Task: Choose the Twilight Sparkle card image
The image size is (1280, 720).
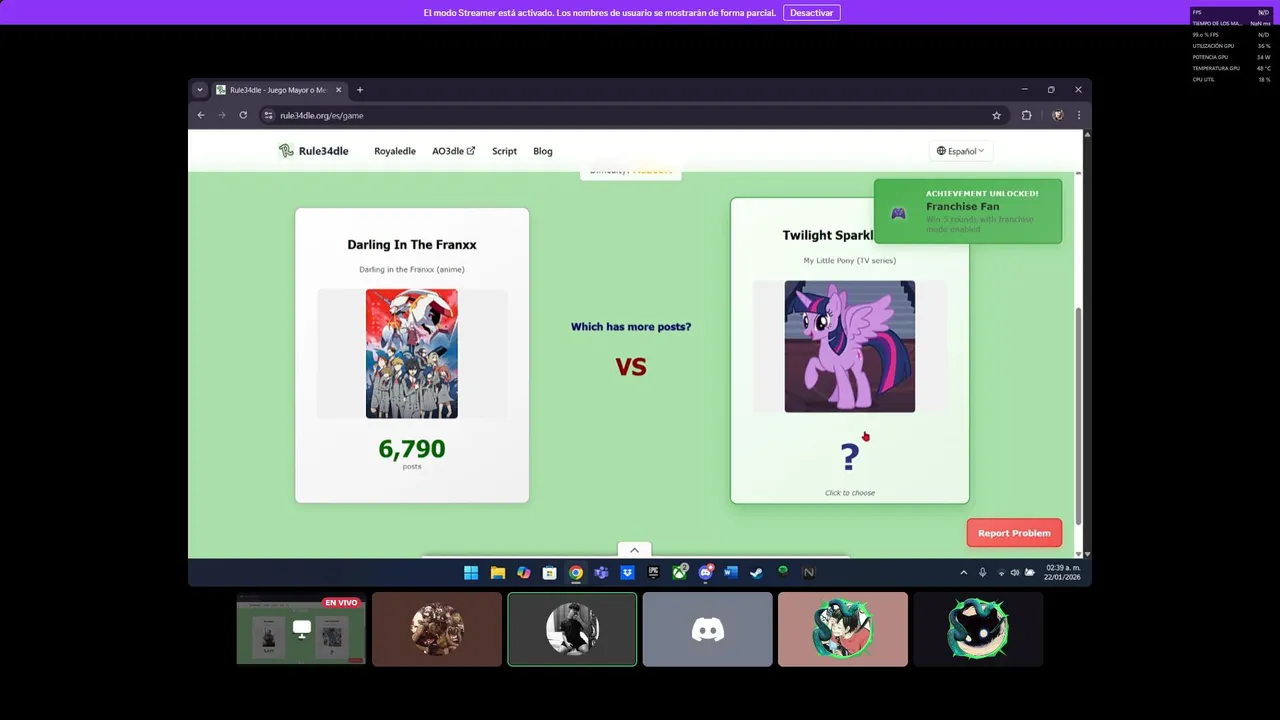Action: pos(850,346)
